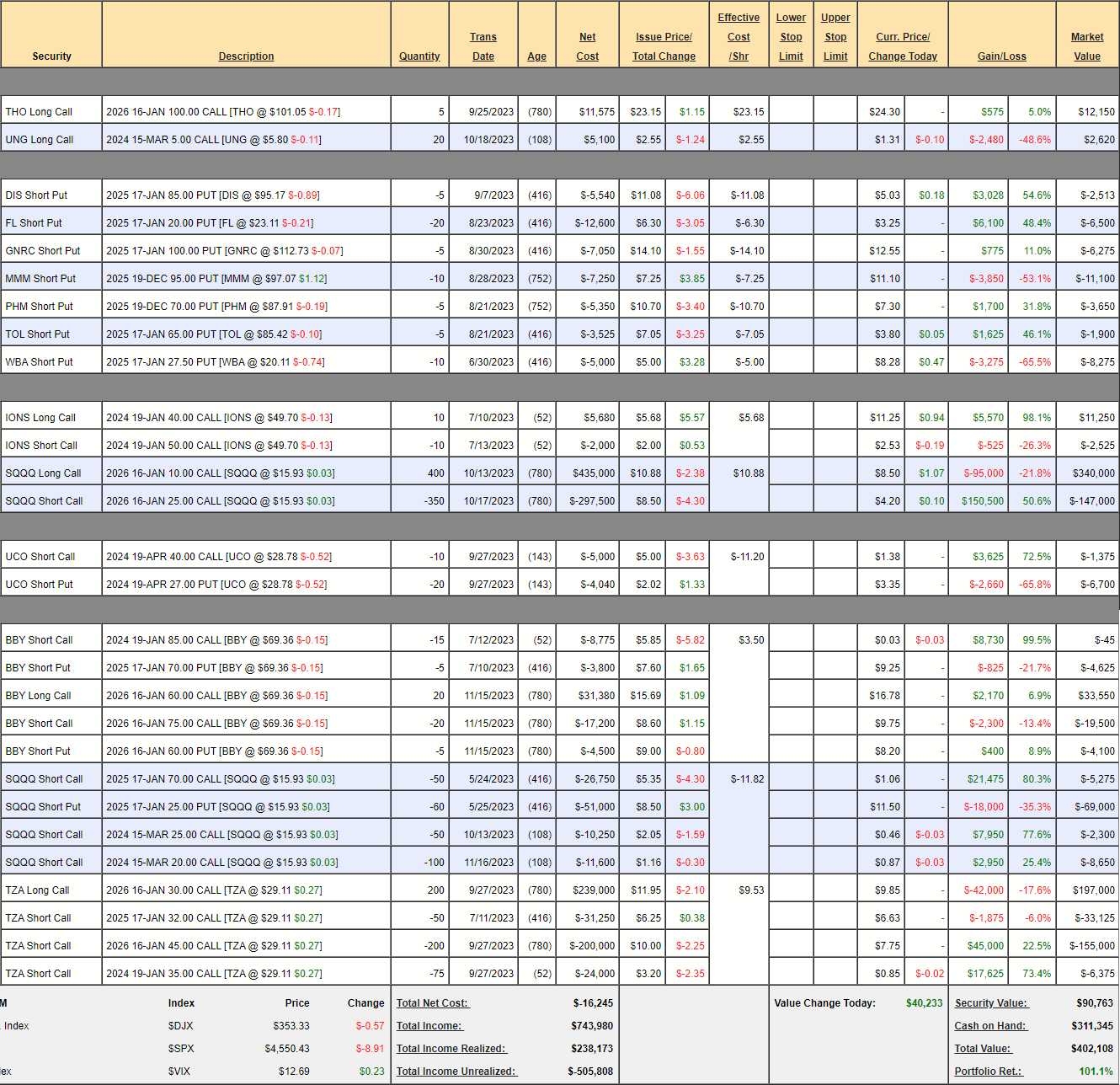1120x1085 pixels.
Task: Select the THO Long Call security row
Action: (40, 112)
